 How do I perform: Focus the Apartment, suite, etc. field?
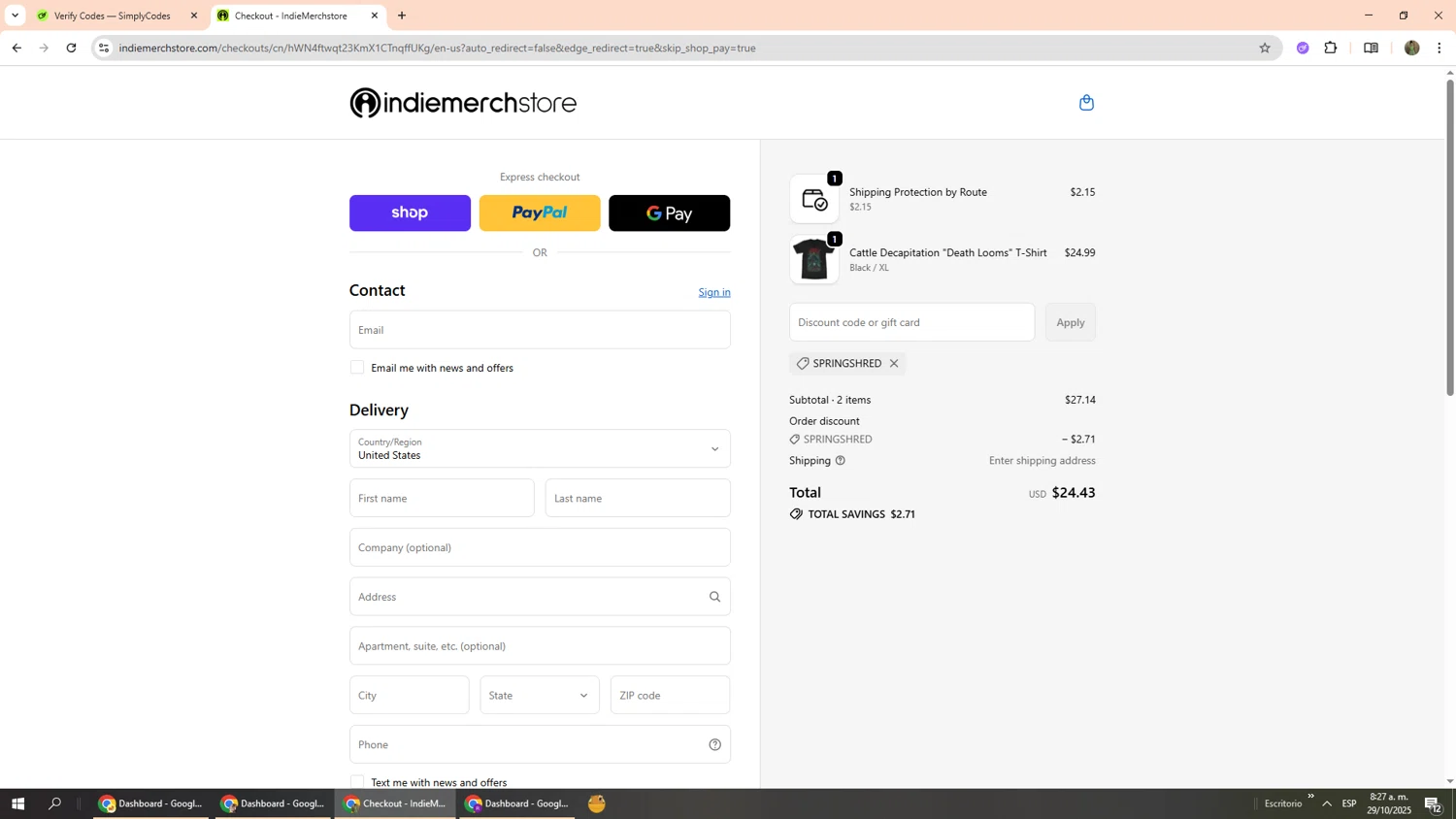click(x=540, y=646)
